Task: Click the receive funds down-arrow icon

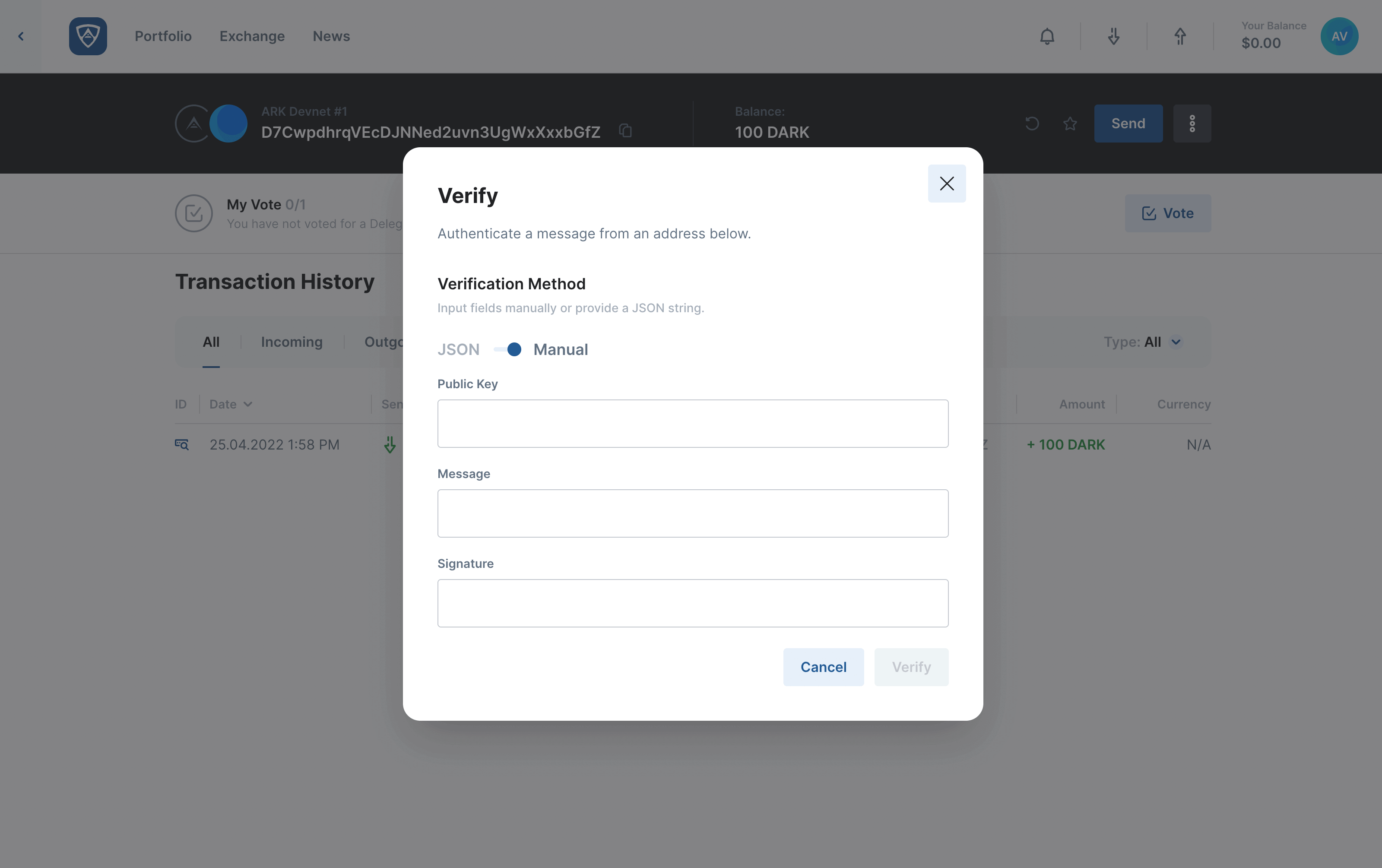Action: coord(1113,36)
